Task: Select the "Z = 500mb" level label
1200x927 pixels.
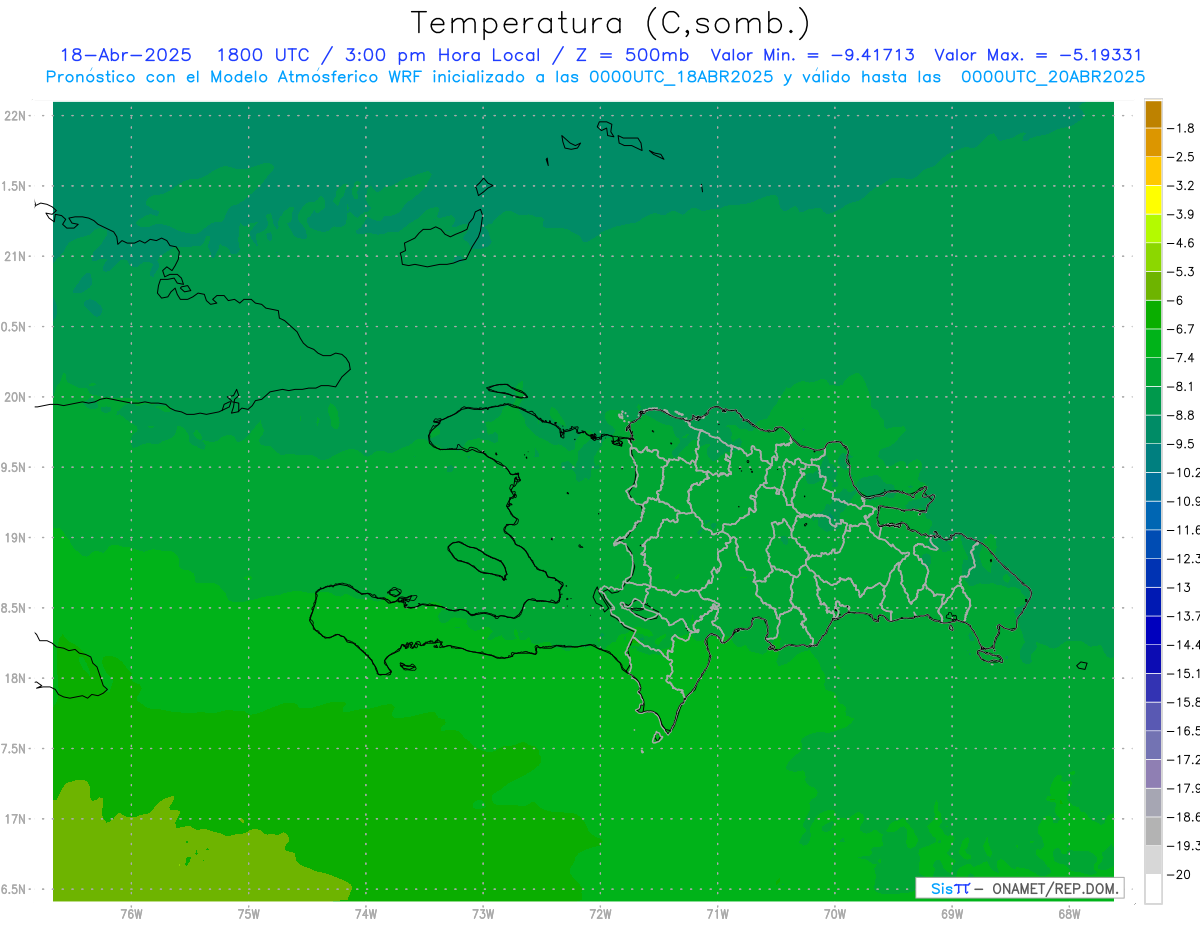Action: click(x=633, y=55)
